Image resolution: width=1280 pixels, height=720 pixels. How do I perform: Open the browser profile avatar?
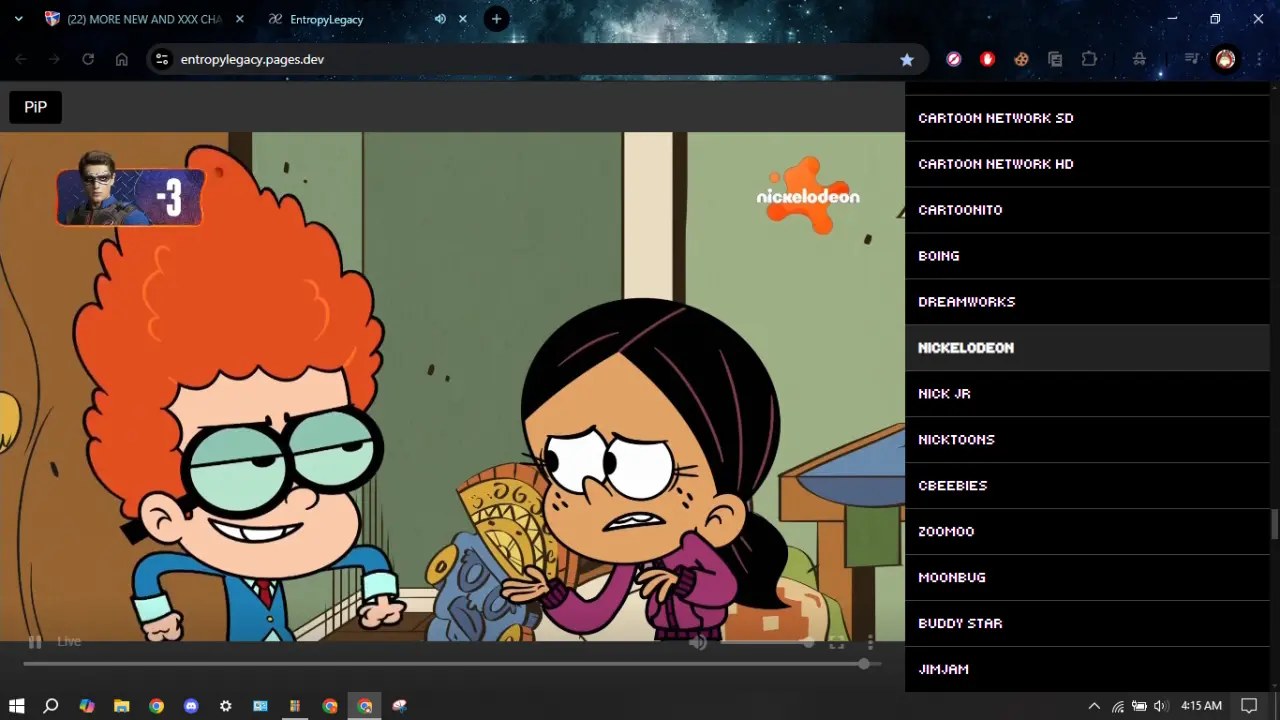point(1225,59)
